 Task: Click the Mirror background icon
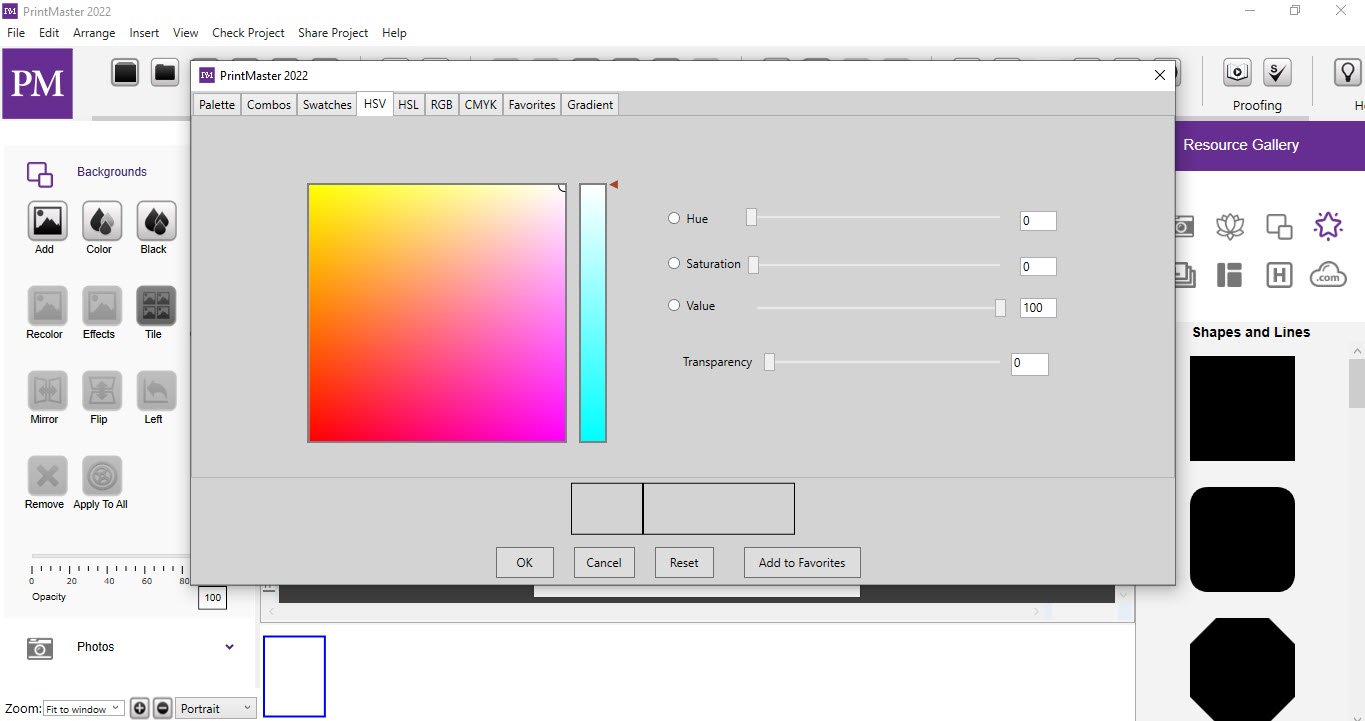pyautogui.click(x=47, y=391)
